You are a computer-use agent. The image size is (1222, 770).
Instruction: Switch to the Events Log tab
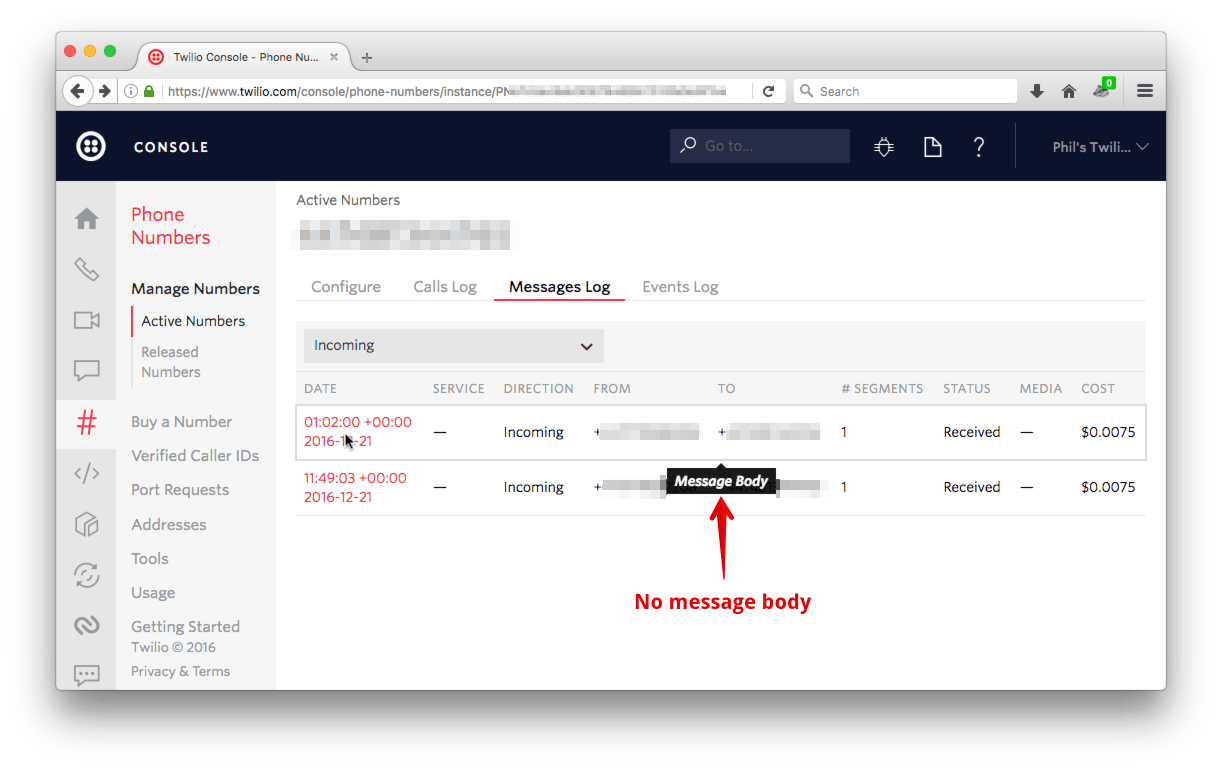coord(680,287)
